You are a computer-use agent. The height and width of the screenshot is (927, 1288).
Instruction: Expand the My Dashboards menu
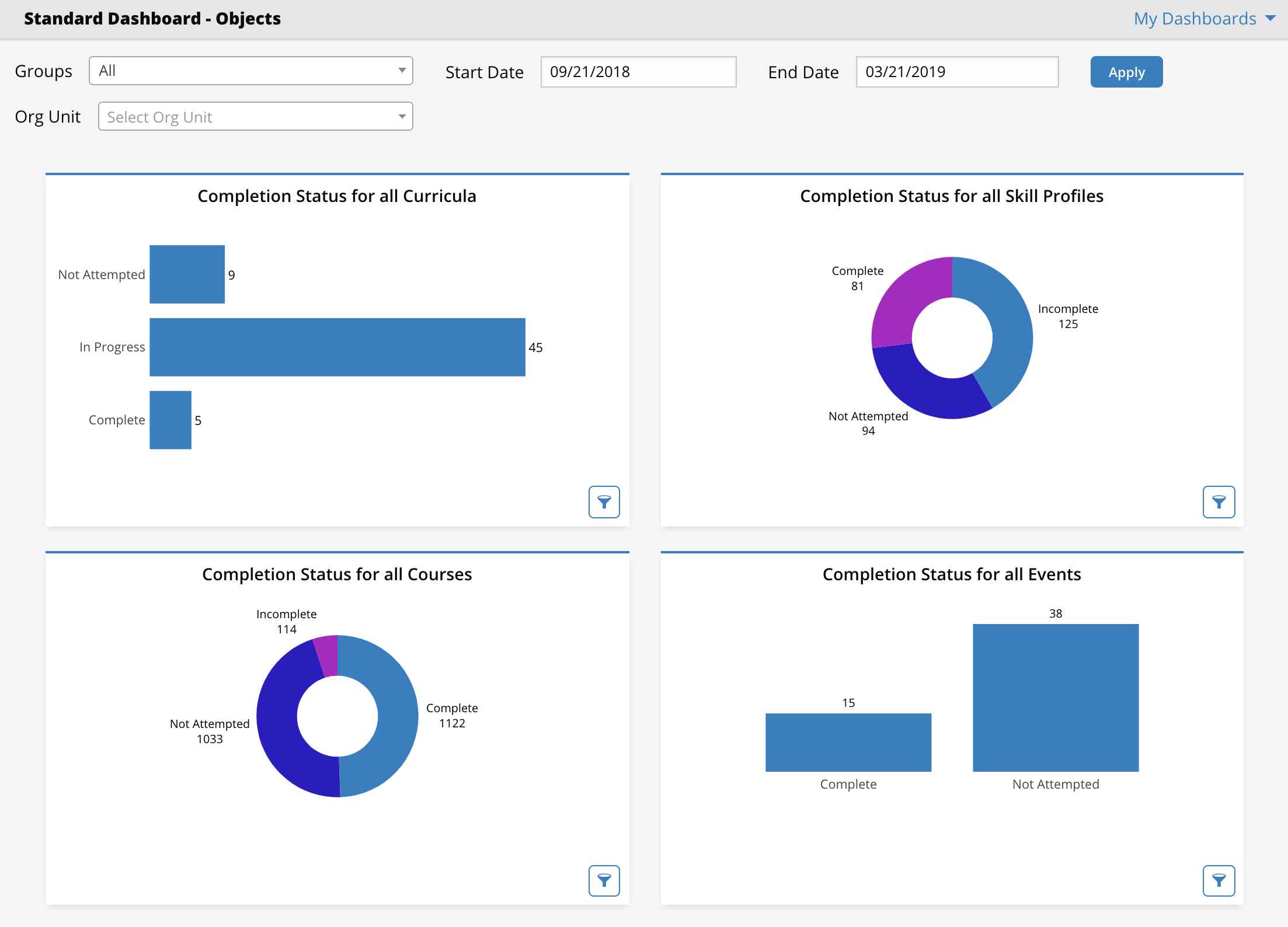[x=1204, y=19]
